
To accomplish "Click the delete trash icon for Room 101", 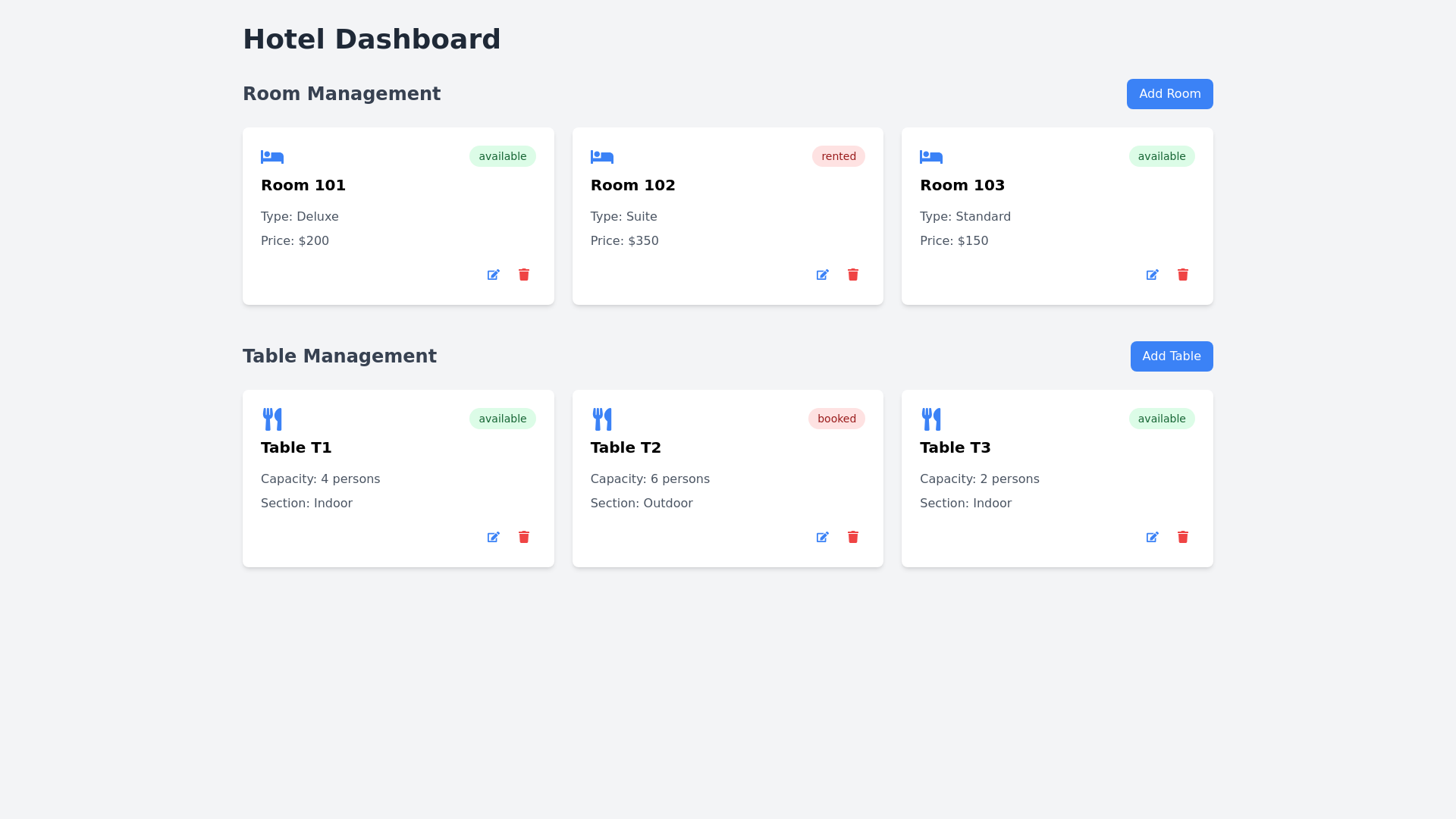I will tap(523, 275).
